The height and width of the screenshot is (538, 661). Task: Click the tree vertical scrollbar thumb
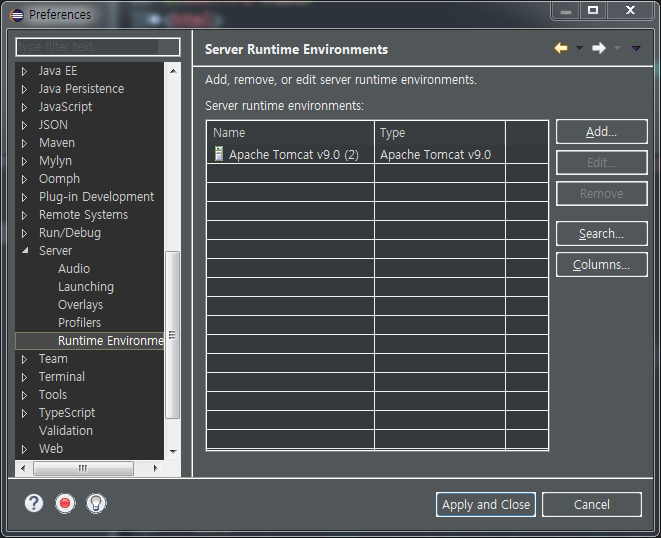click(172, 335)
